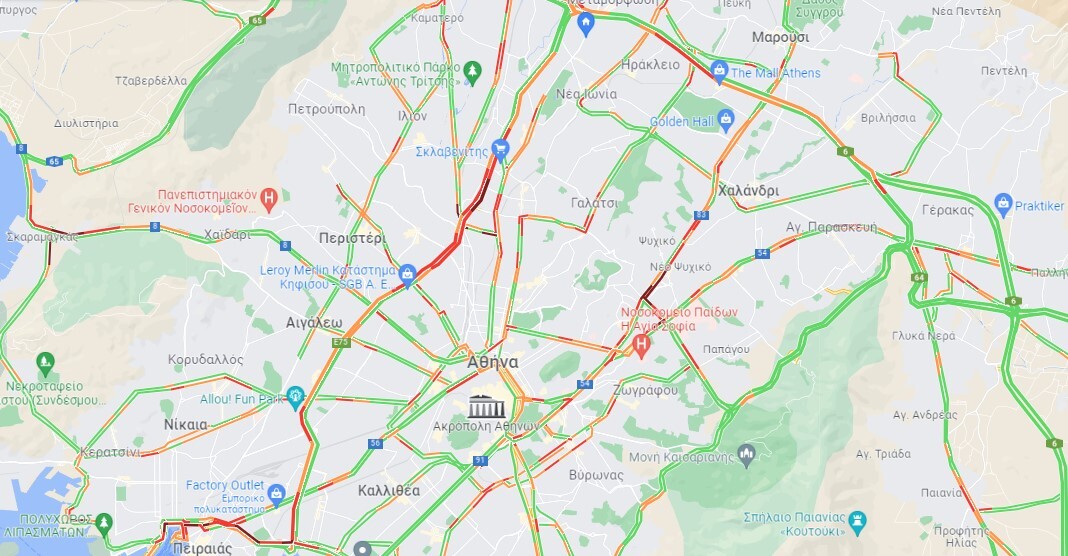Click the blue home pin near Μεταμόρφωση
The image size is (1068, 556).
(586, 24)
